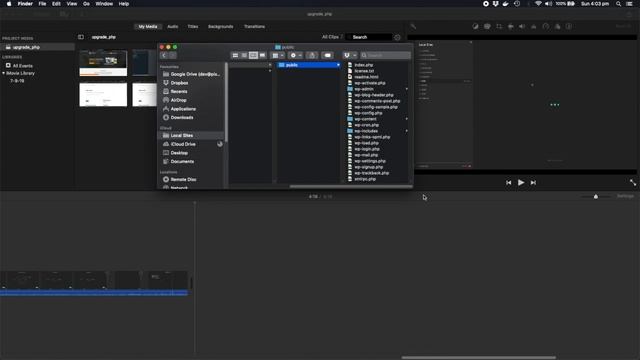
Task: Open the All Clips filter dropdown
Action: point(332,37)
